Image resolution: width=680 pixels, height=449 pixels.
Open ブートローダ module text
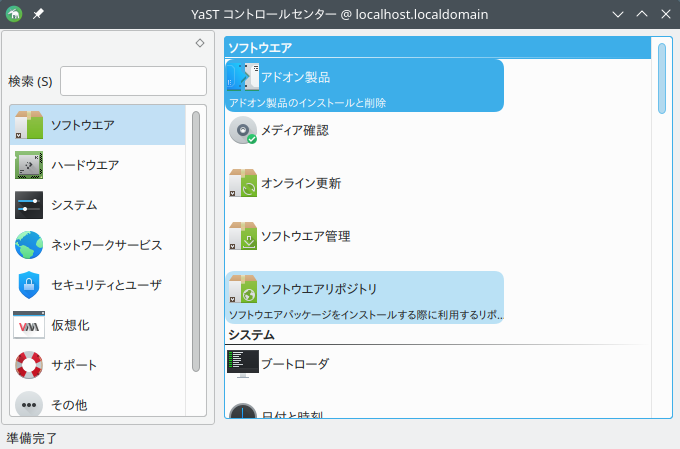tap(295, 364)
